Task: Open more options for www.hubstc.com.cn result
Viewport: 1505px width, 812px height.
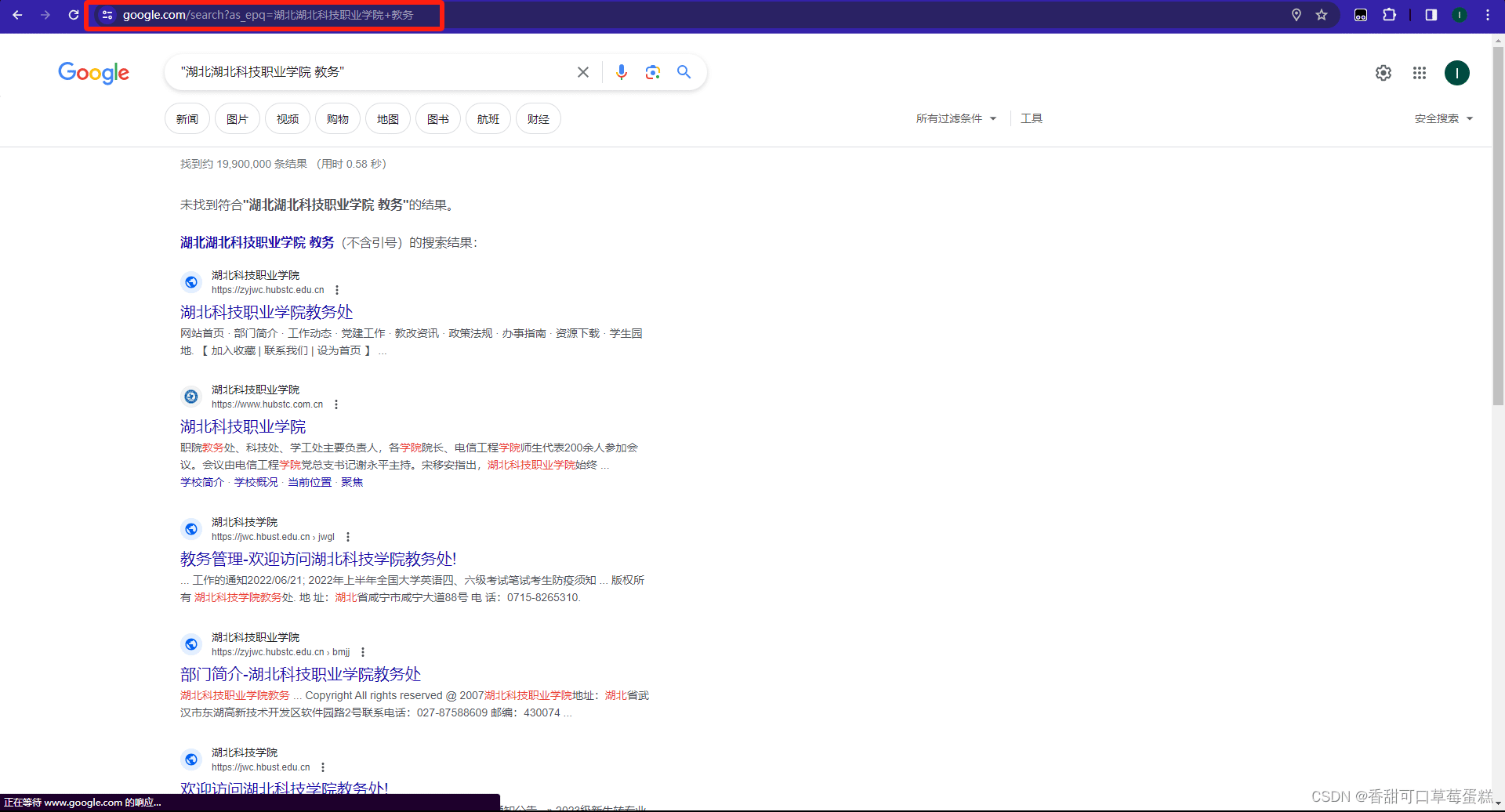Action: point(336,404)
